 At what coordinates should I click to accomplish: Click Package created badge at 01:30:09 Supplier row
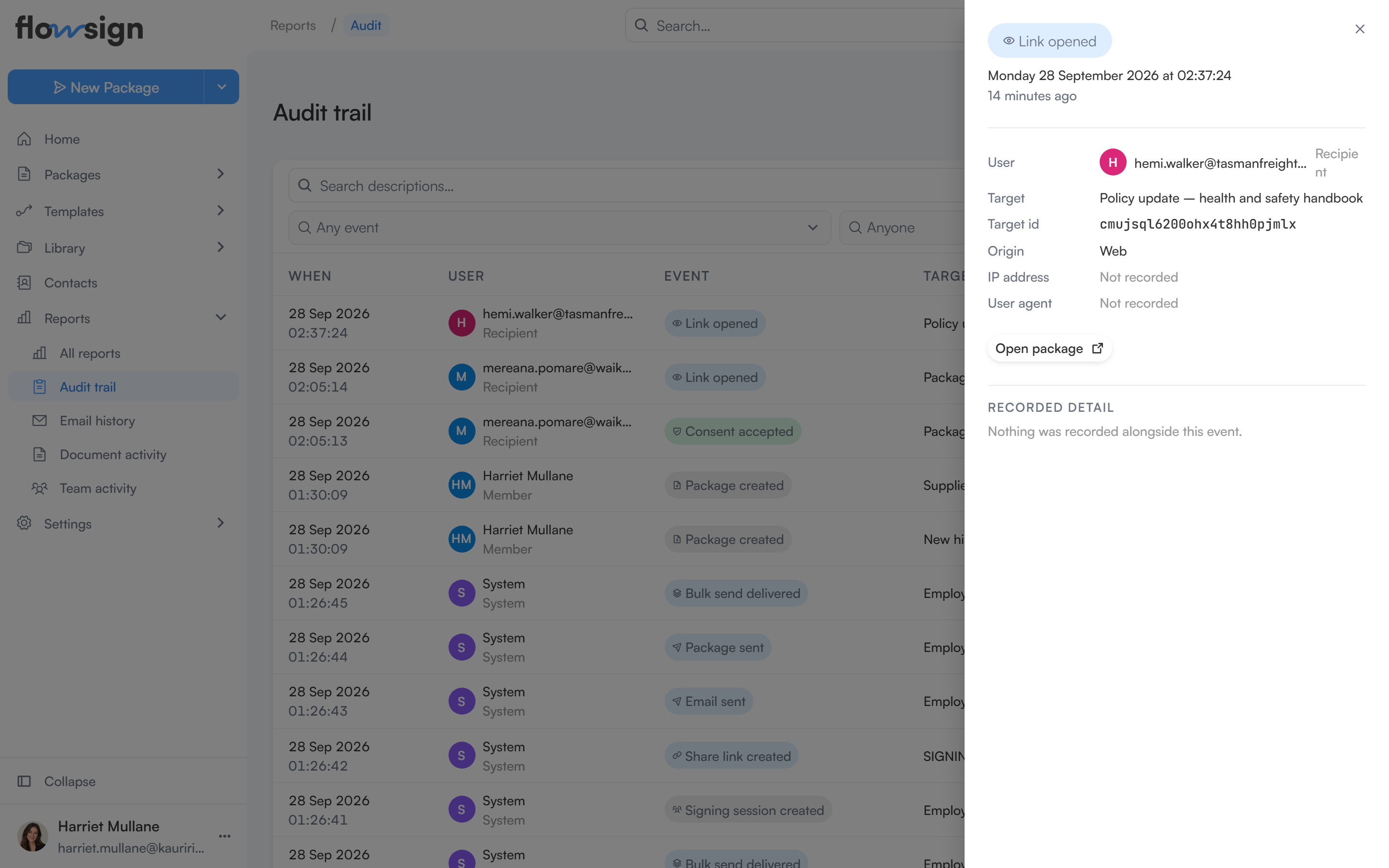pyautogui.click(x=728, y=485)
